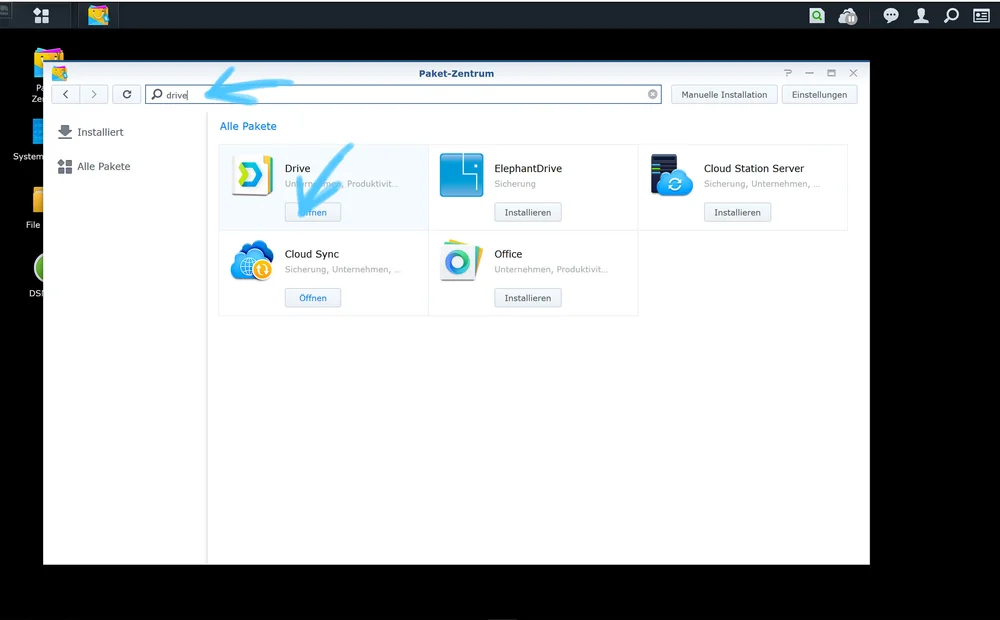The width and height of the screenshot is (1000, 620).
Task: Clear the search field text
Action: pos(652,94)
